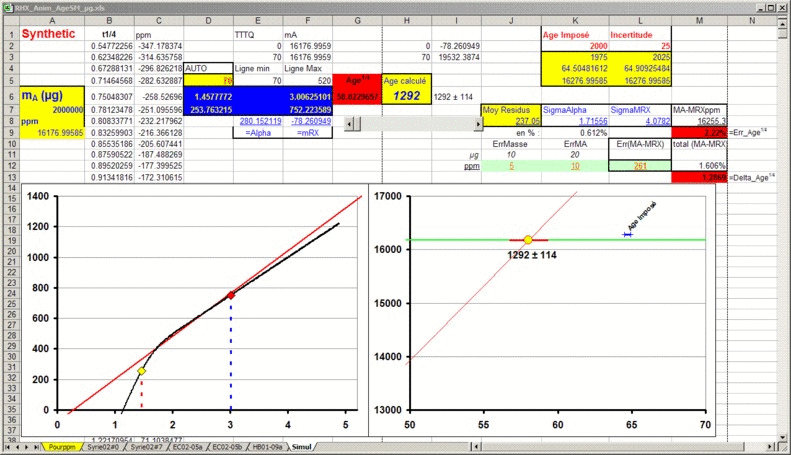
Task: Click the AUTO label cell
Action: pos(208,68)
